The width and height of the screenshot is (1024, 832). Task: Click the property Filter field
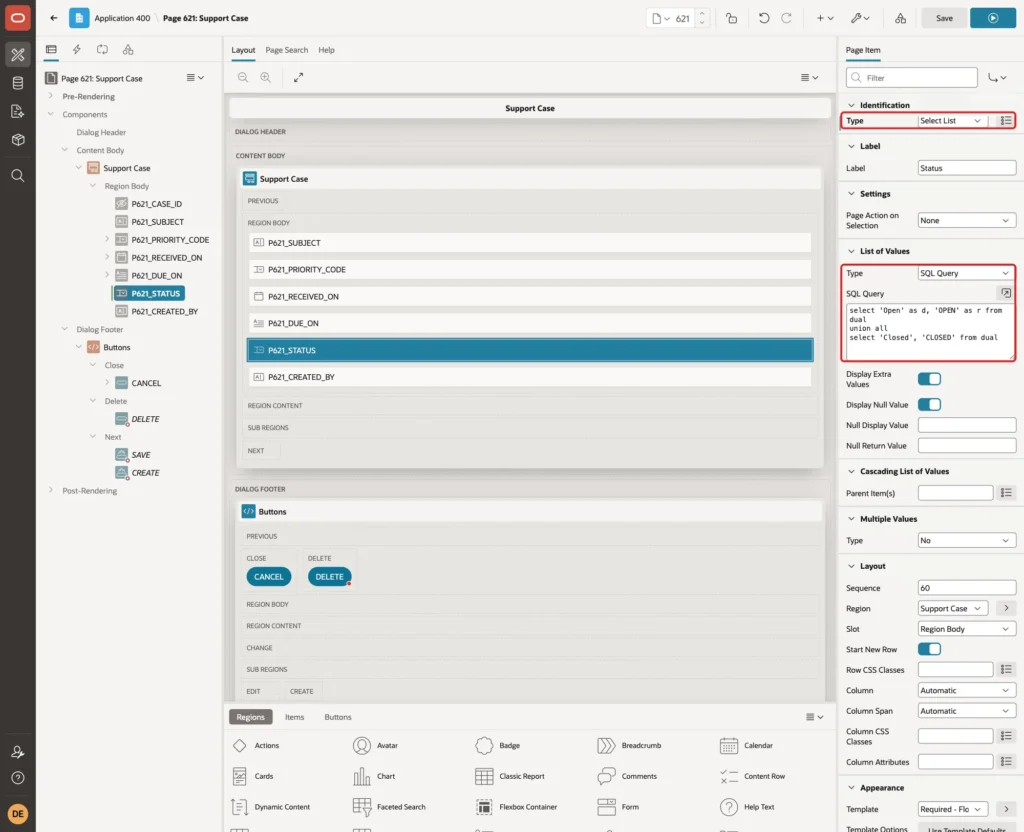tap(912, 78)
